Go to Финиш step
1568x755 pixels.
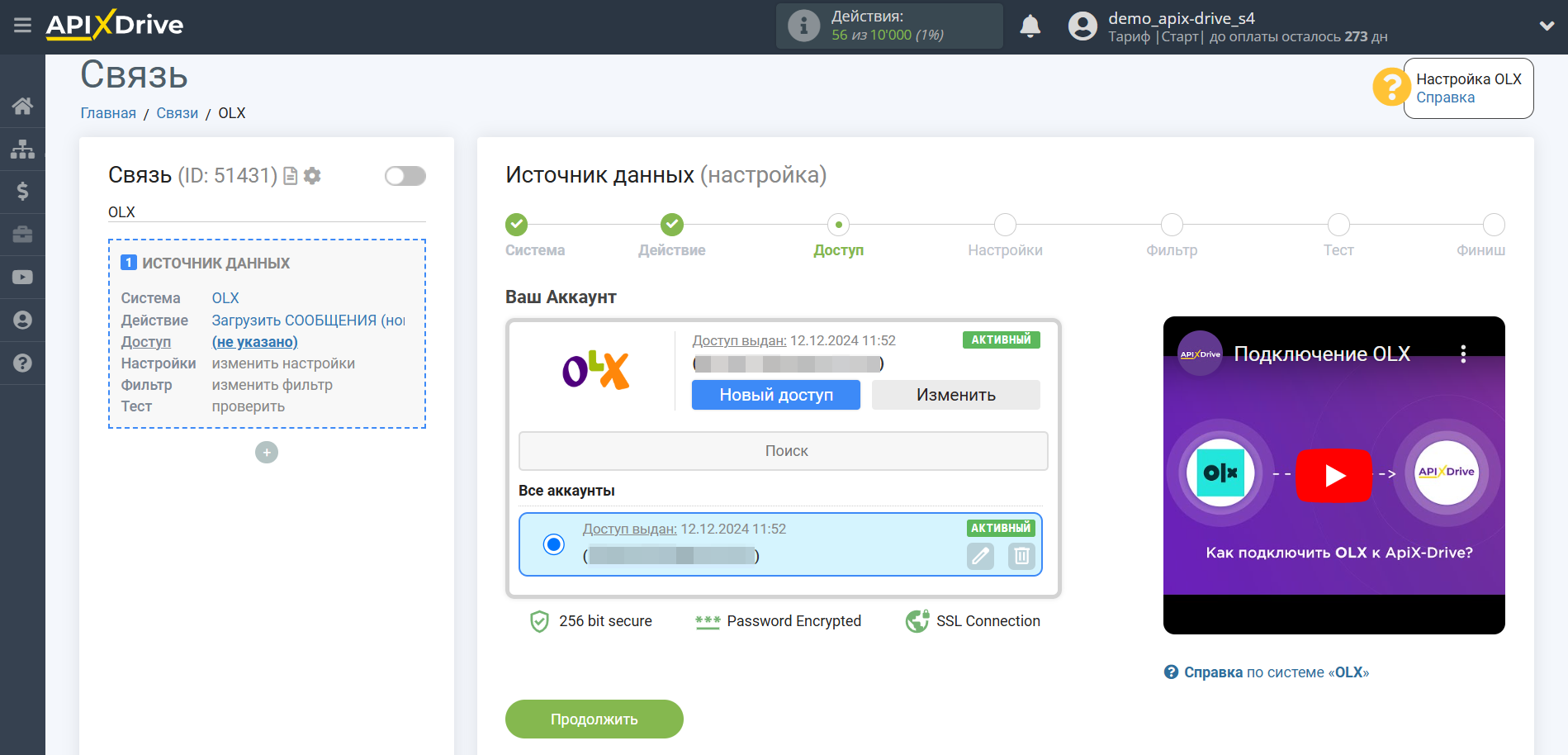point(1494,225)
